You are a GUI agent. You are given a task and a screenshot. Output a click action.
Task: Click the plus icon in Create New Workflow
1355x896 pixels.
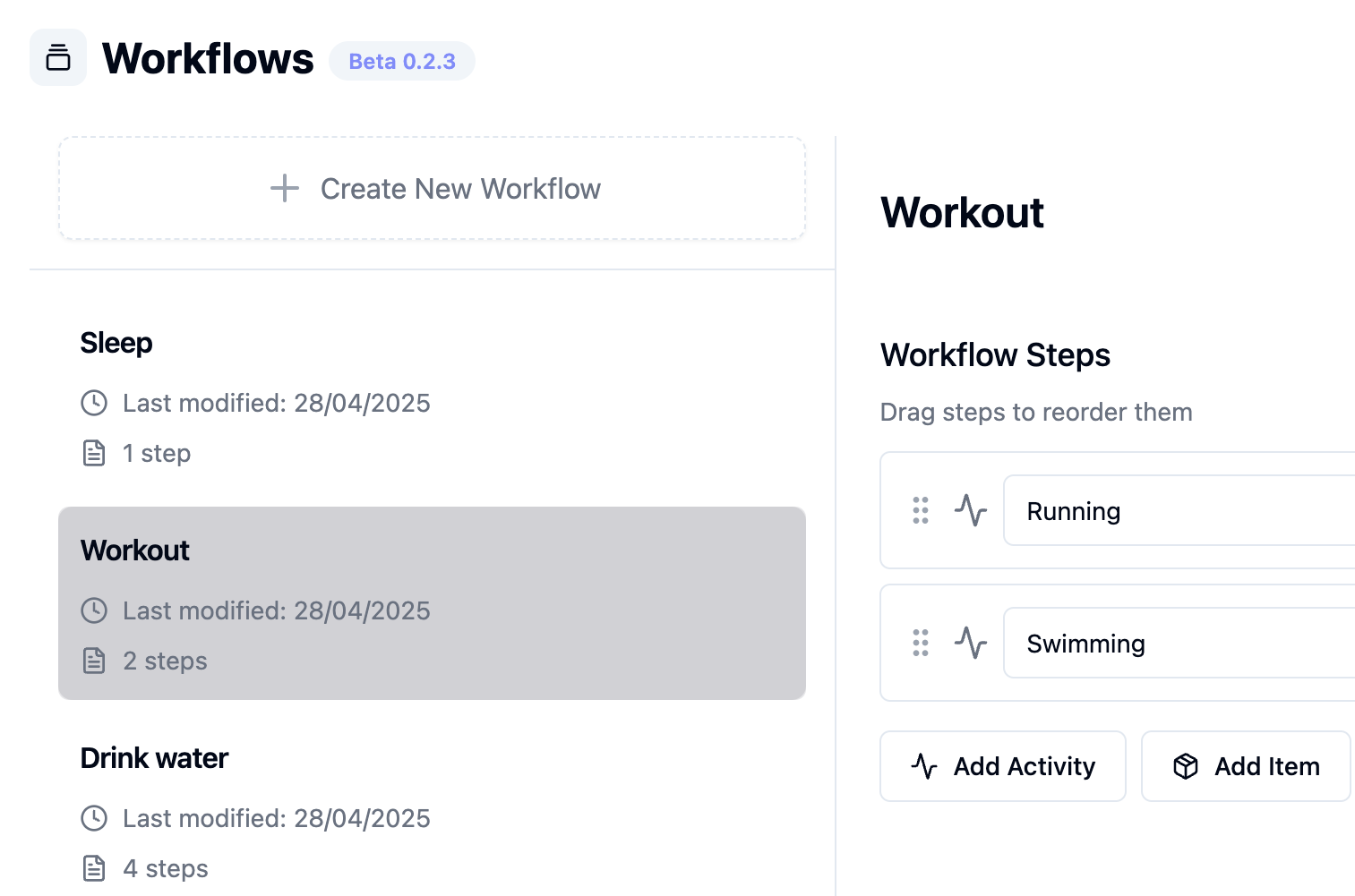pos(283,189)
